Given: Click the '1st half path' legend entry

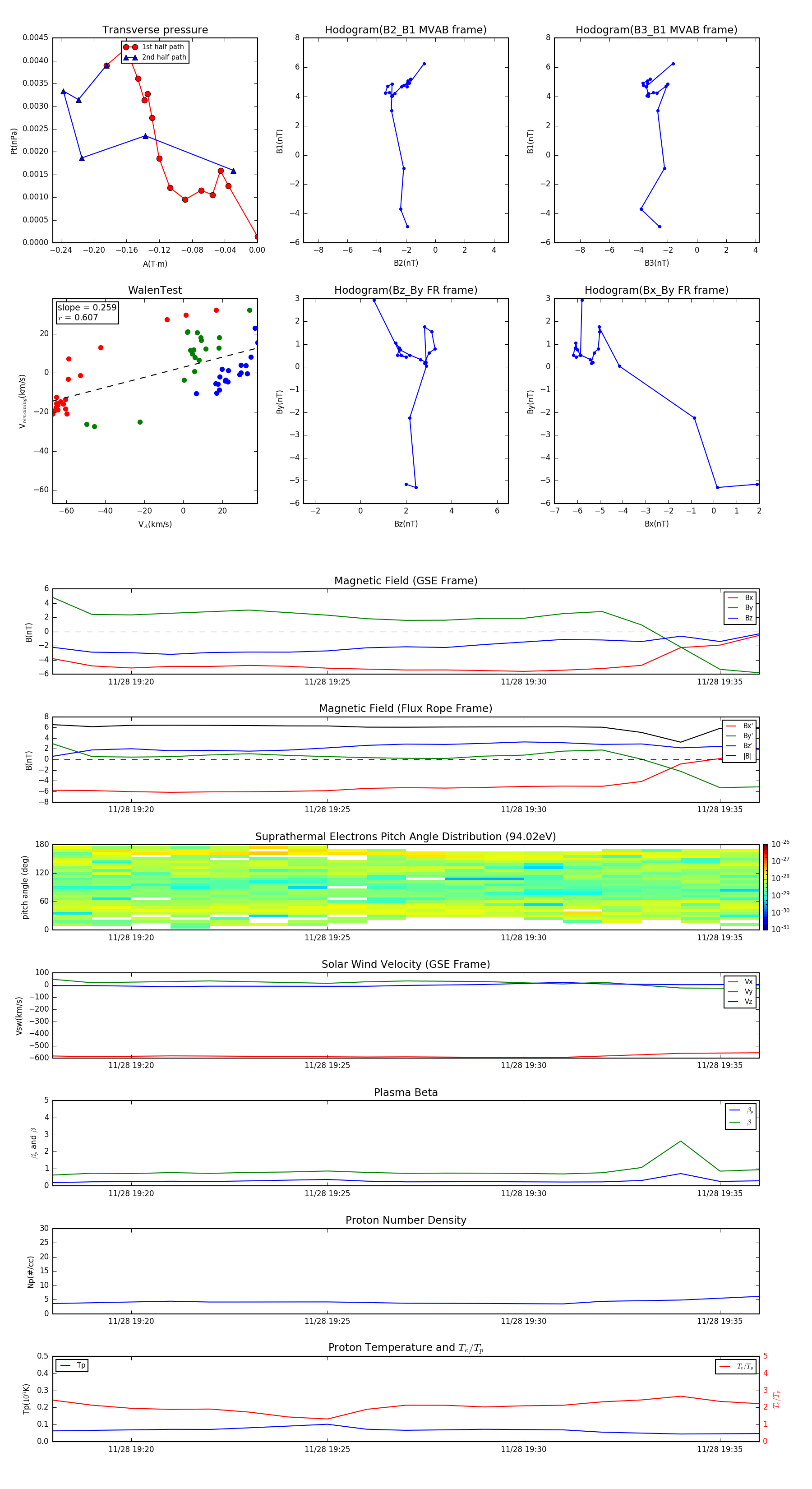Looking at the screenshot, I should (154, 47).
